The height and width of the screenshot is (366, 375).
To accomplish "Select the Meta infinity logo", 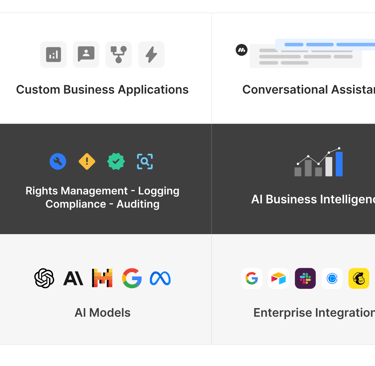I will tap(160, 278).
